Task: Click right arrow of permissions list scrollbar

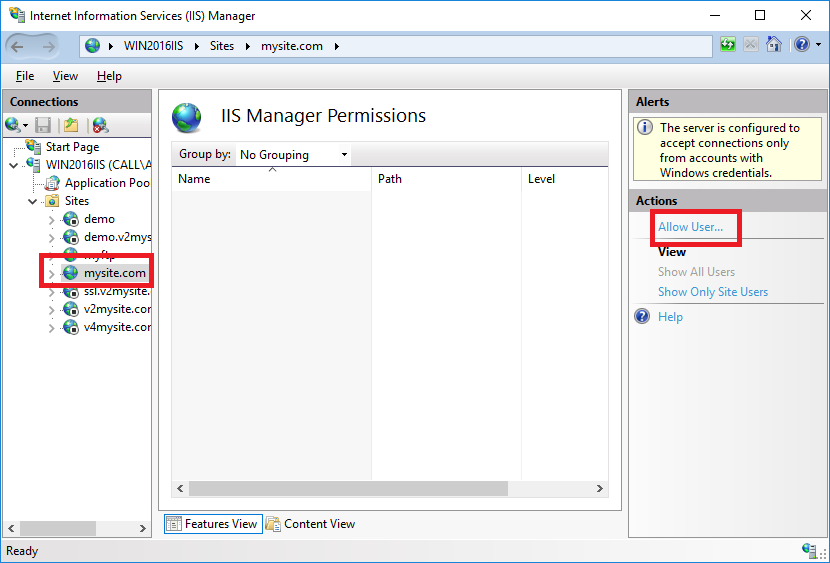Action: [x=600, y=488]
